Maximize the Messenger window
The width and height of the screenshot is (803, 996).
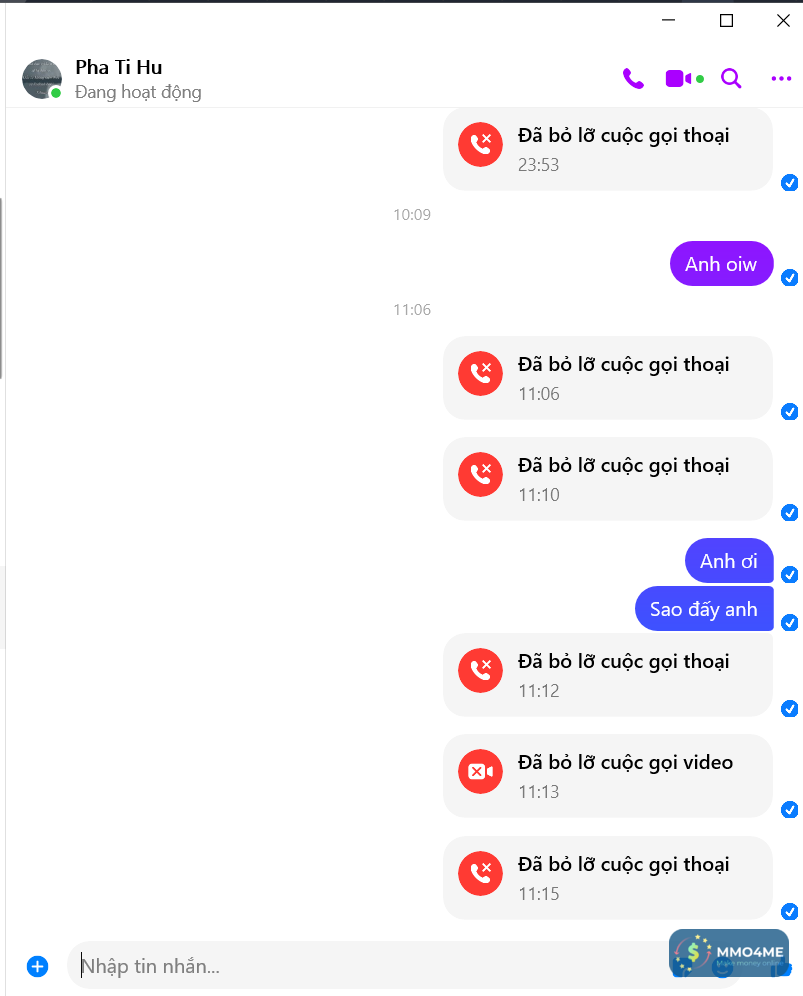(726, 21)
